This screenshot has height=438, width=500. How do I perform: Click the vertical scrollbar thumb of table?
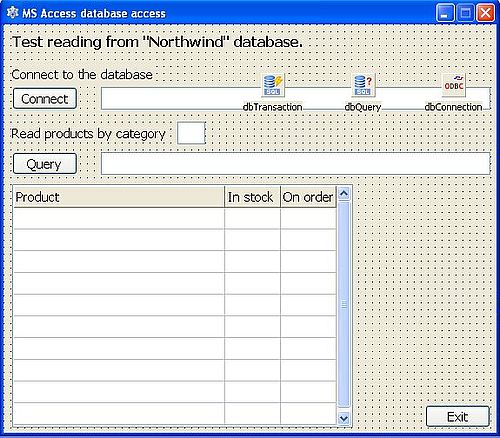(344, 304)
